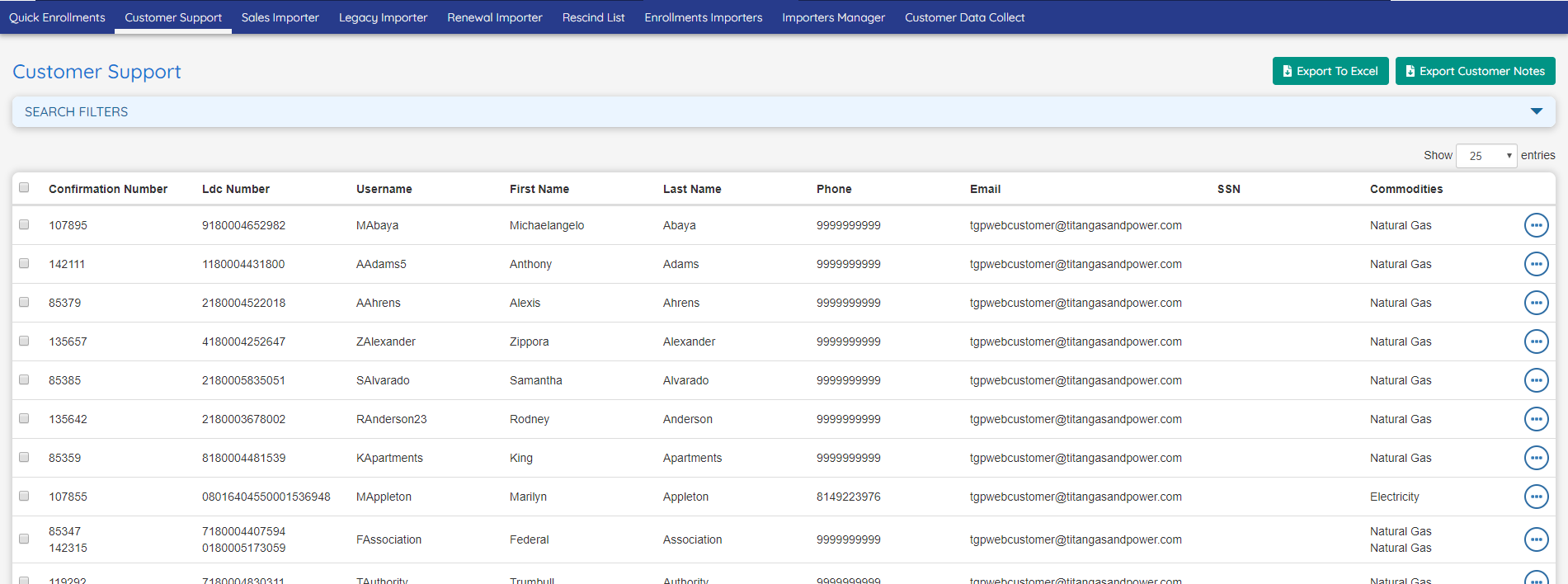Open actions menu for King Apartments row
The image size is (1568, 584).
(x=1536, y=458)
